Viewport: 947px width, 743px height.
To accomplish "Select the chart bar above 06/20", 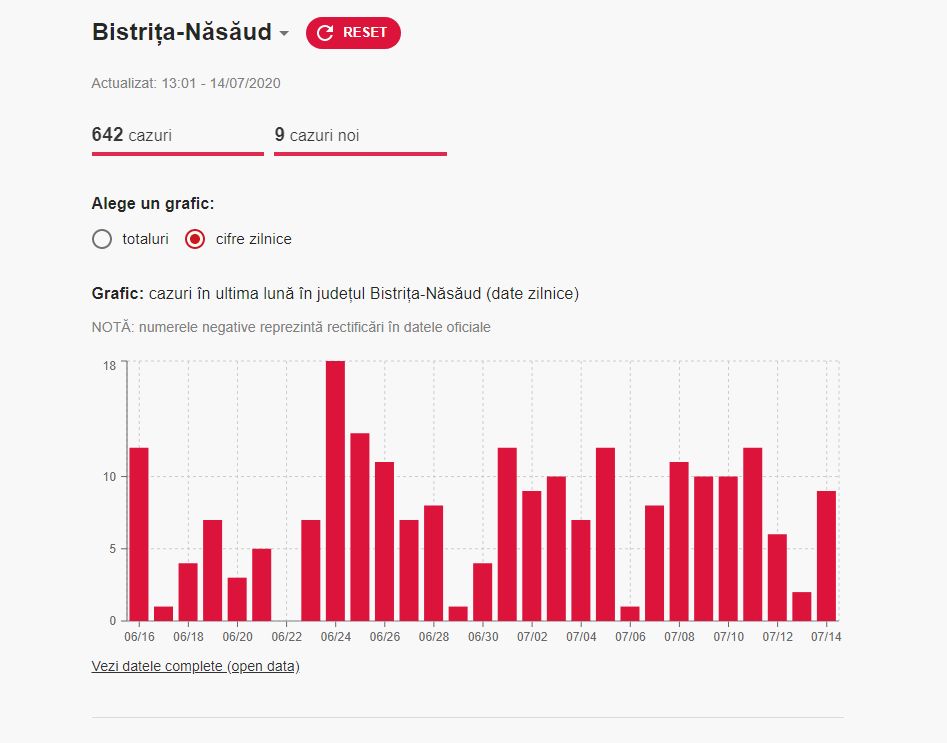I will (237, 599).
